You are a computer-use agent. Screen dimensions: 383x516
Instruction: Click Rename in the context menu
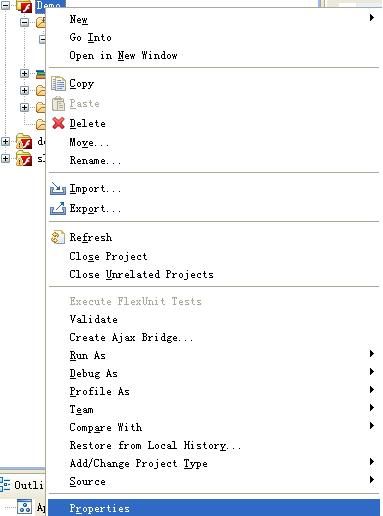[213, 160]
